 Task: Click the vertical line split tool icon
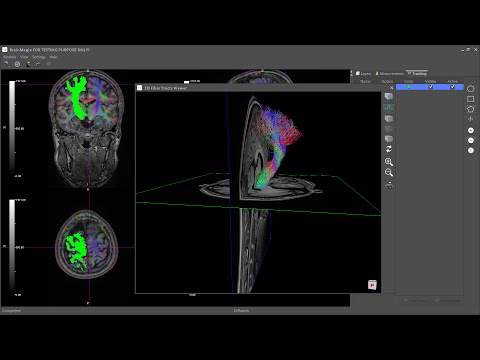point(471,119)
